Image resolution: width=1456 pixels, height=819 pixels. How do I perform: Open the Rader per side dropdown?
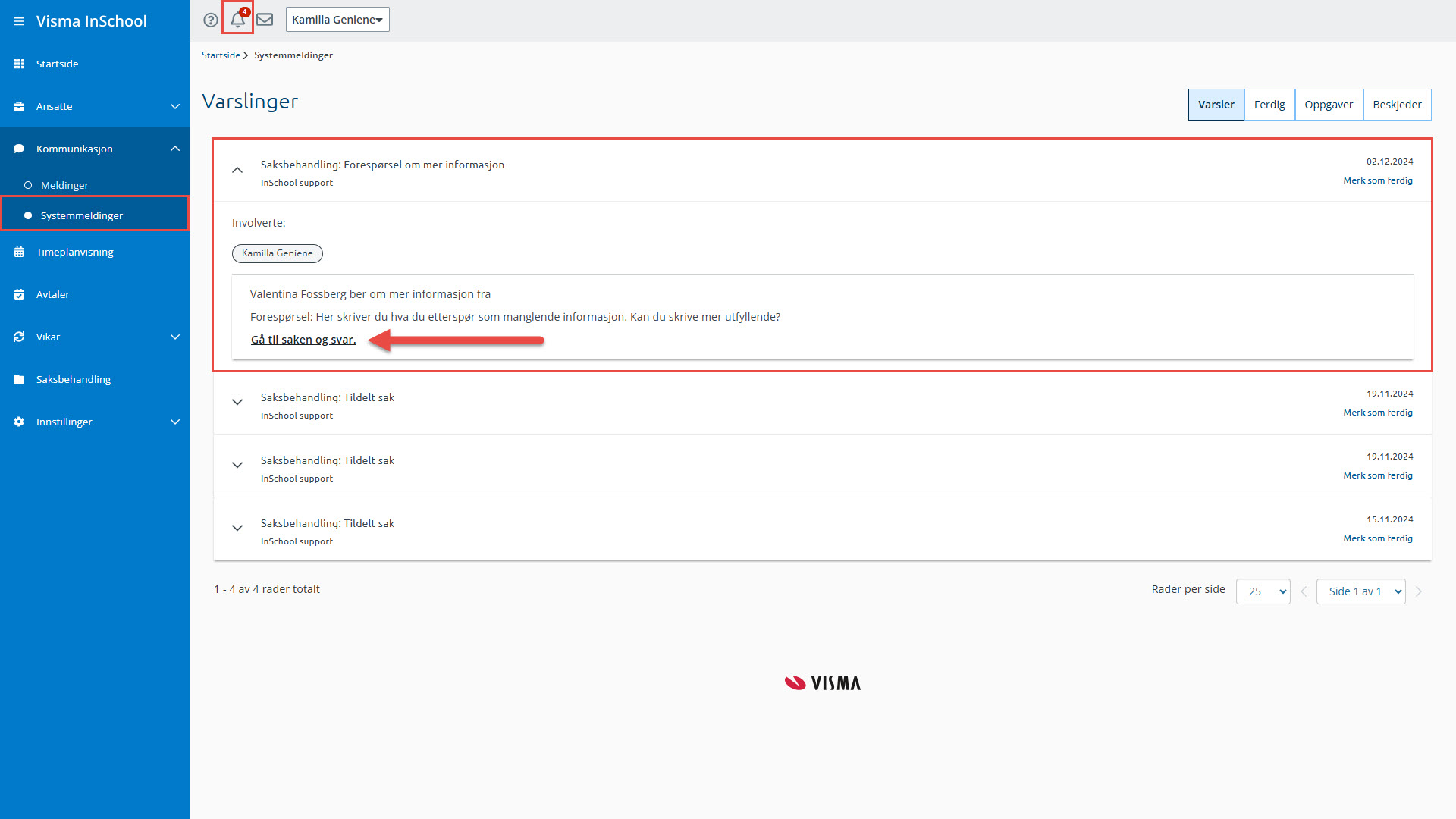pyautogui.click(x=1263, y=591)
